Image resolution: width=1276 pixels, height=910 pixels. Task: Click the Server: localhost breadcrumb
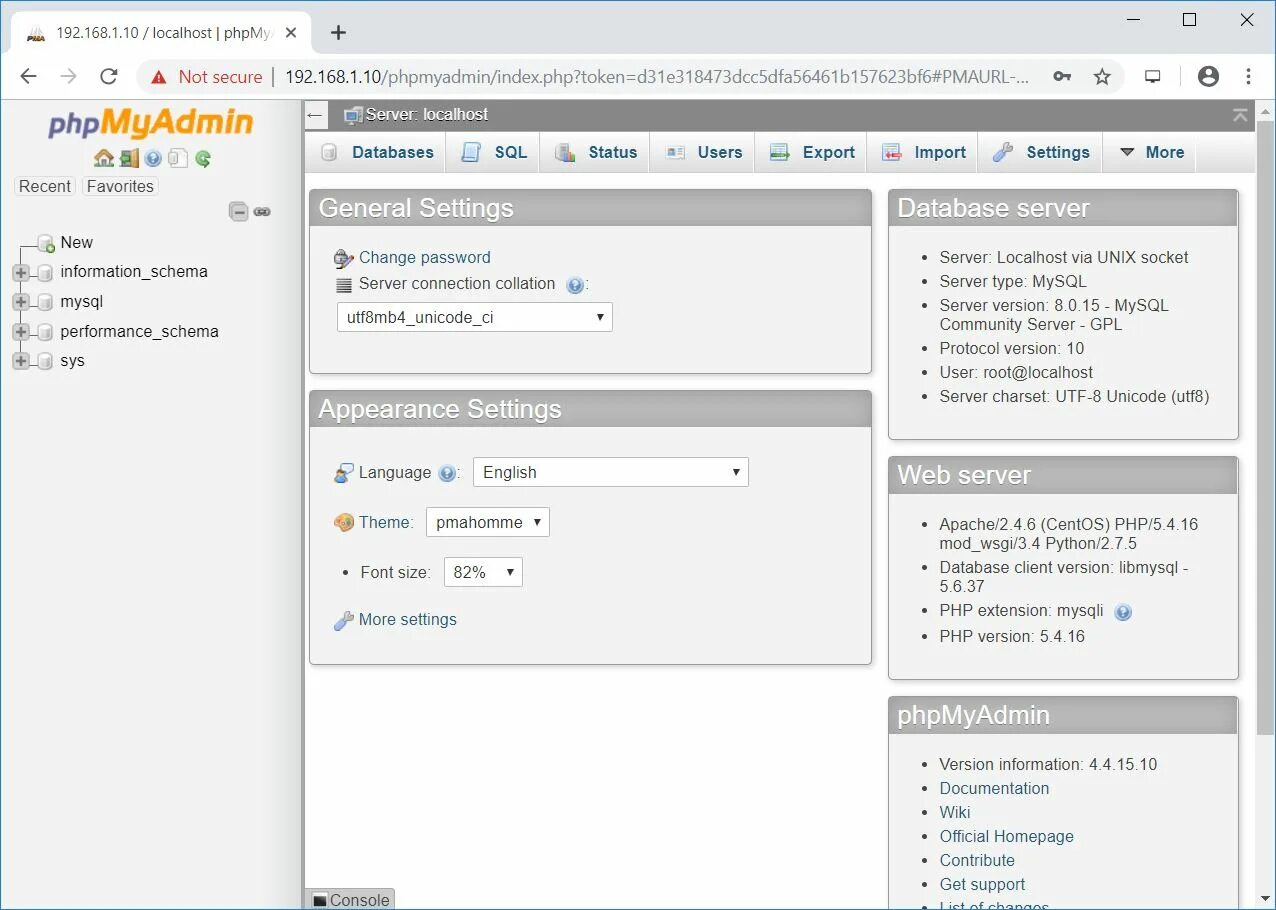427,114
